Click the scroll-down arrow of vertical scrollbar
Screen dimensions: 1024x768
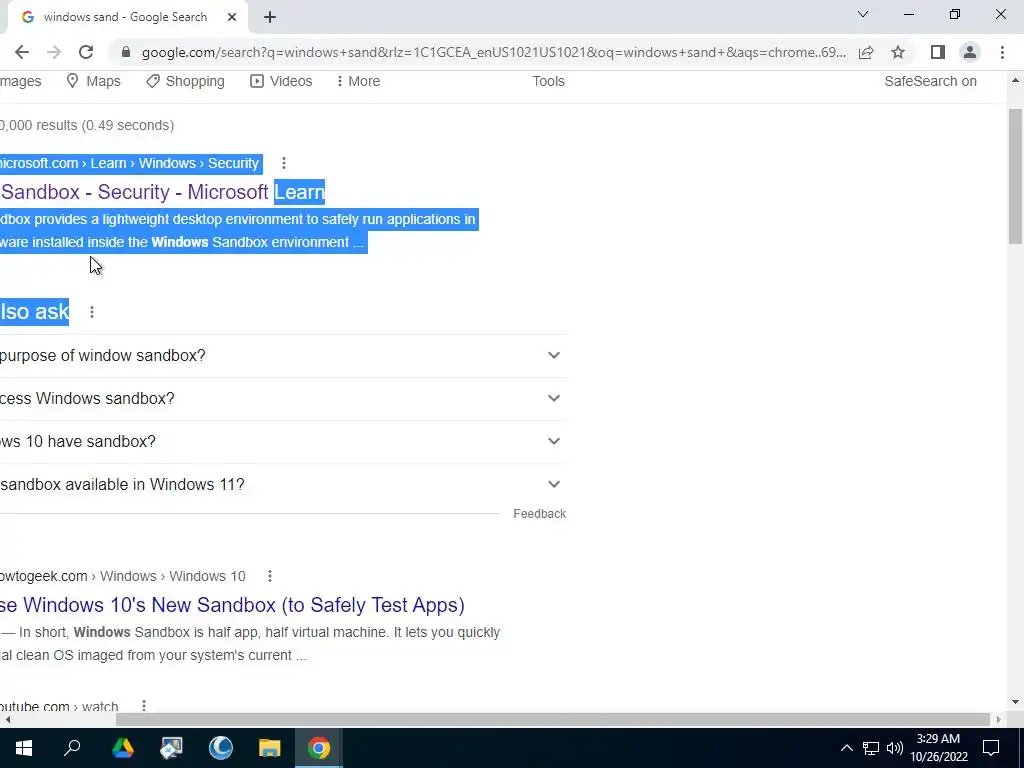[x=1015, y=703]
